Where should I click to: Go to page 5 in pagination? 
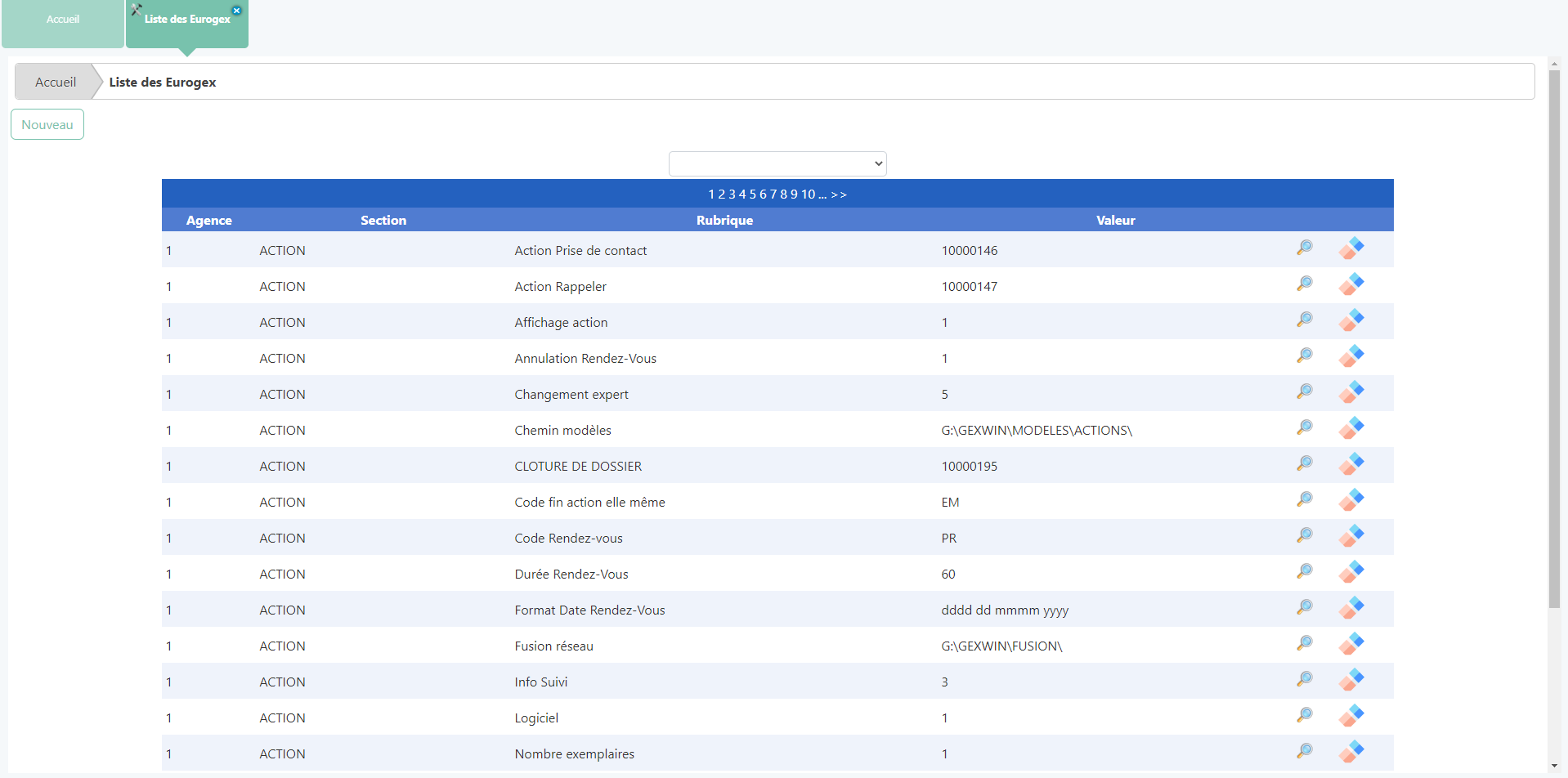point(753,194)
